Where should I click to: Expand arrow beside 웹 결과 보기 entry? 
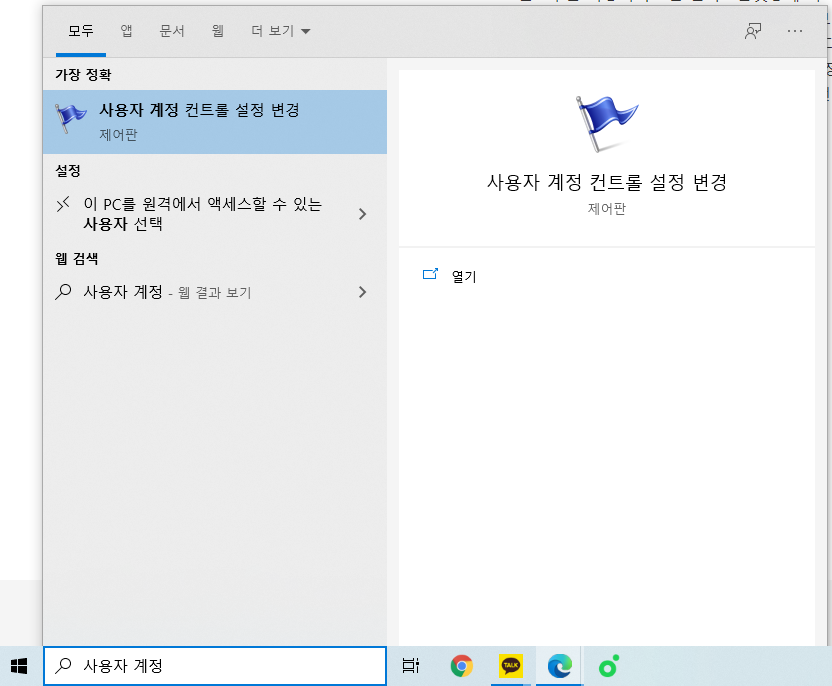[x=362, y=292]
